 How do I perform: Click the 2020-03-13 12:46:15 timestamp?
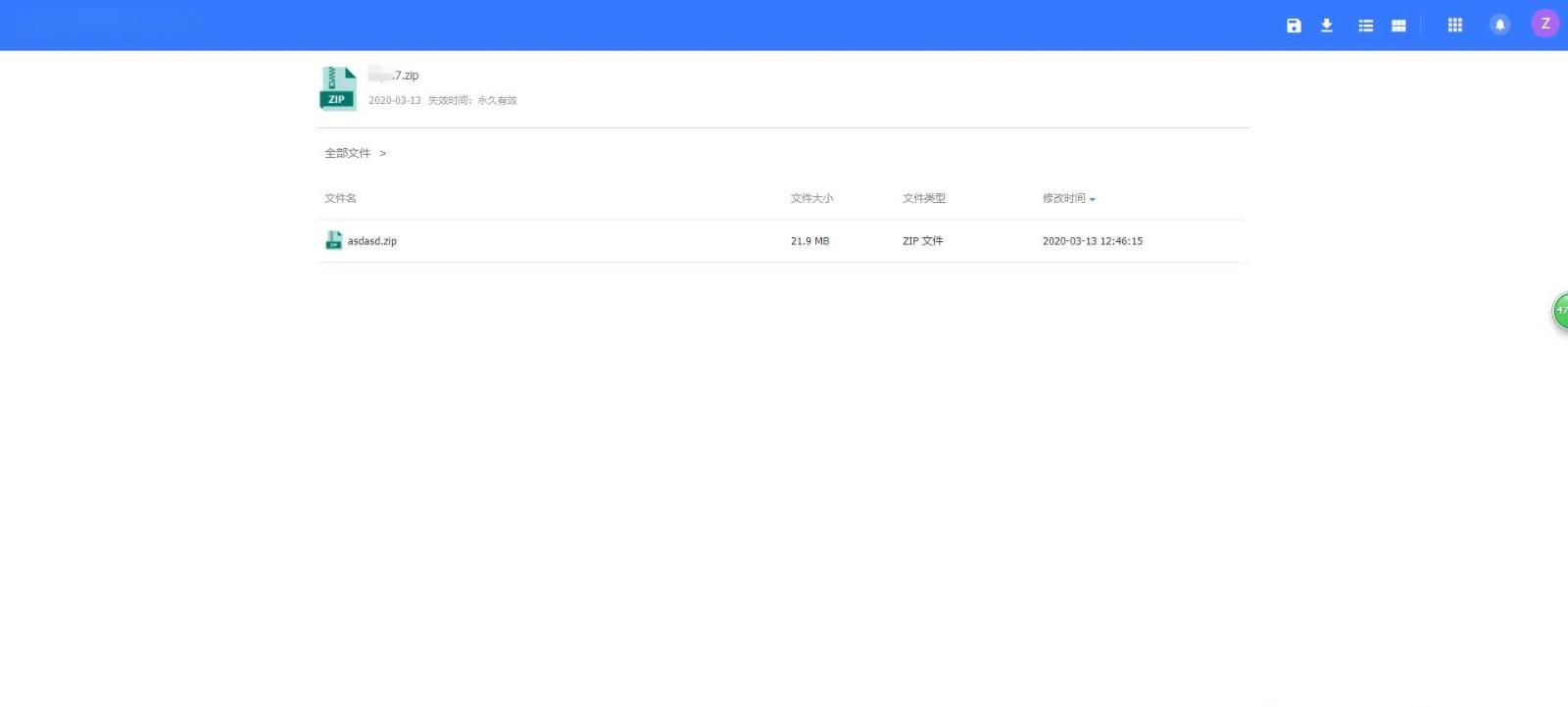tap(1092, 241)
